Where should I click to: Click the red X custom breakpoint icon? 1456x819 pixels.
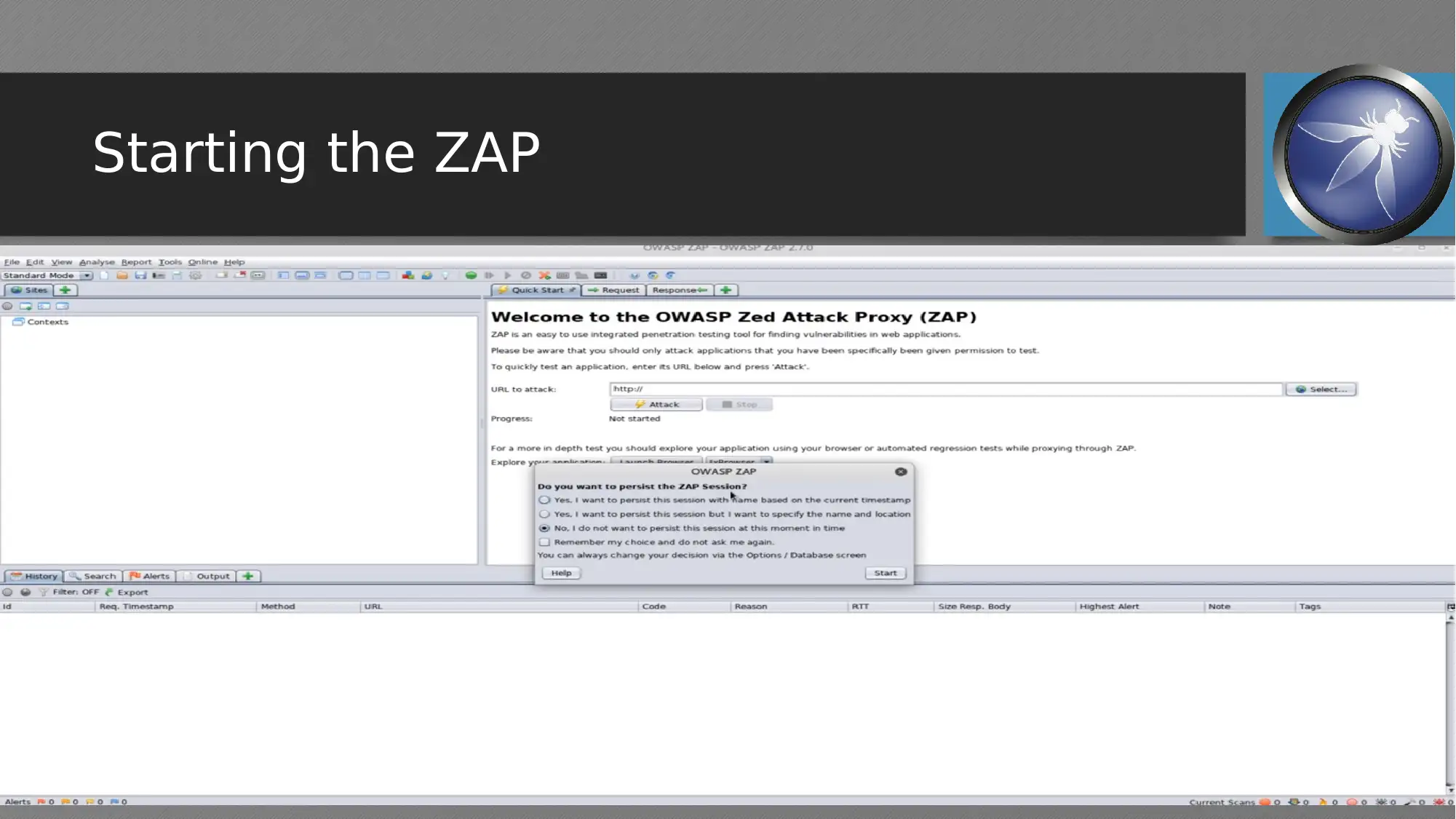544,275
